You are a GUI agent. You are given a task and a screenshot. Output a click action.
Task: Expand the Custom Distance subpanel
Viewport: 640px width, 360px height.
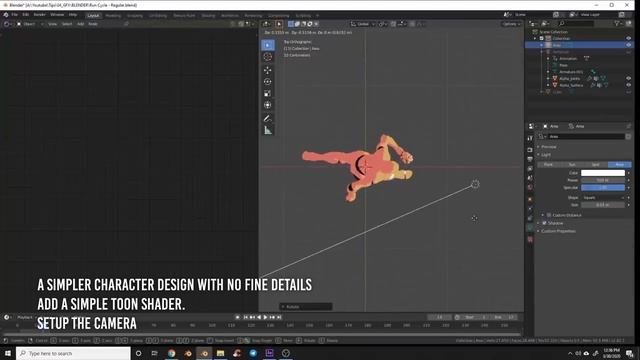(543, 215)
